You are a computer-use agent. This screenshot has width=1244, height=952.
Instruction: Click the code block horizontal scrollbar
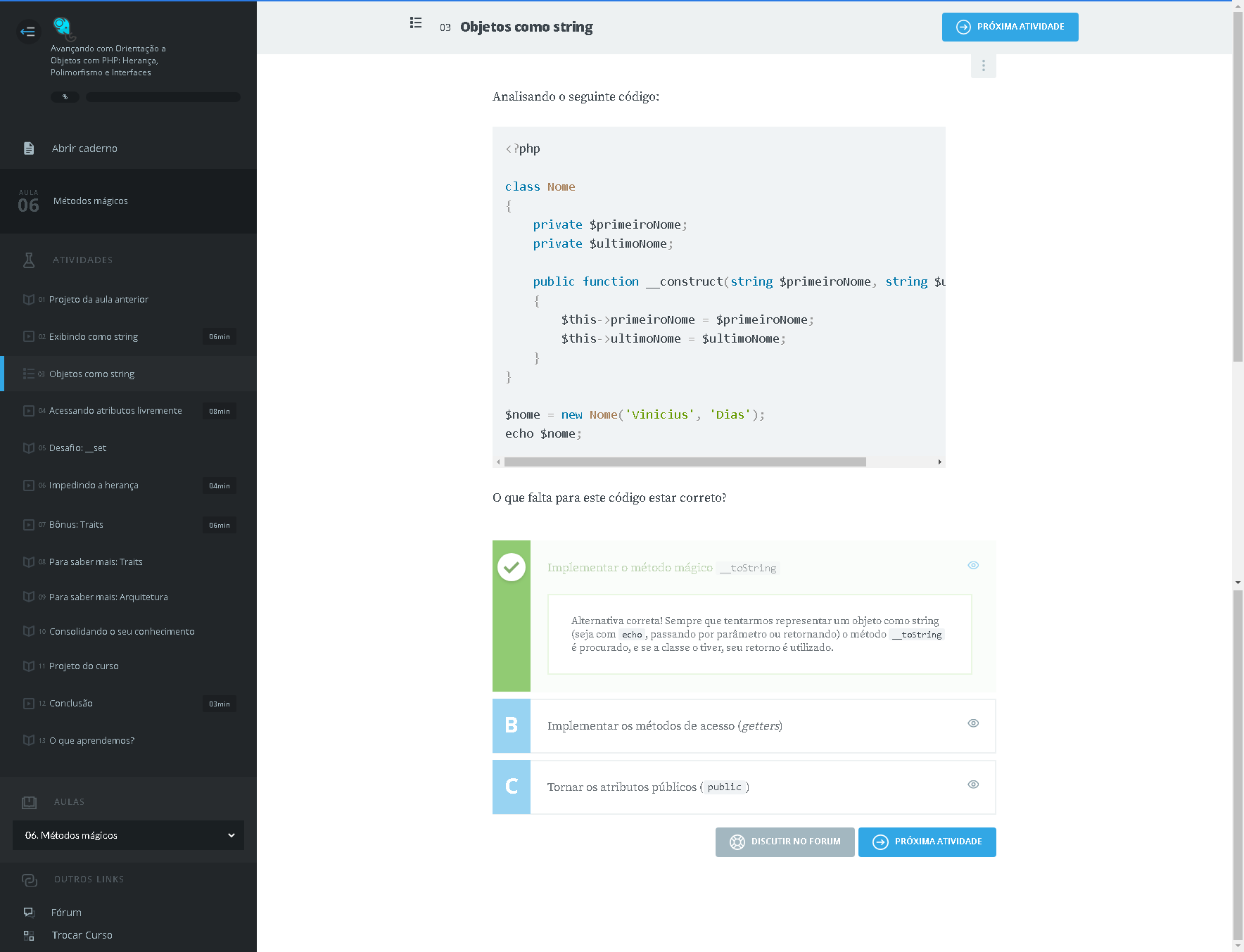click(685, 462)
